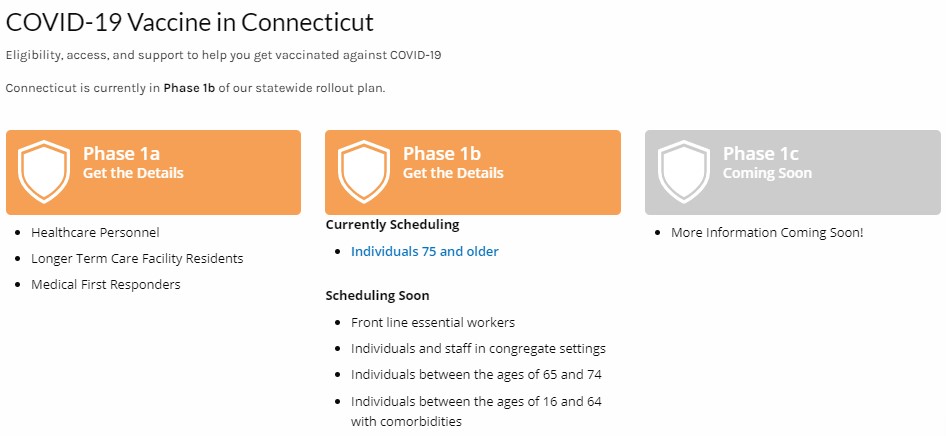
Task: Click the Phase 1a shield icon
Action: coord(44,171)
